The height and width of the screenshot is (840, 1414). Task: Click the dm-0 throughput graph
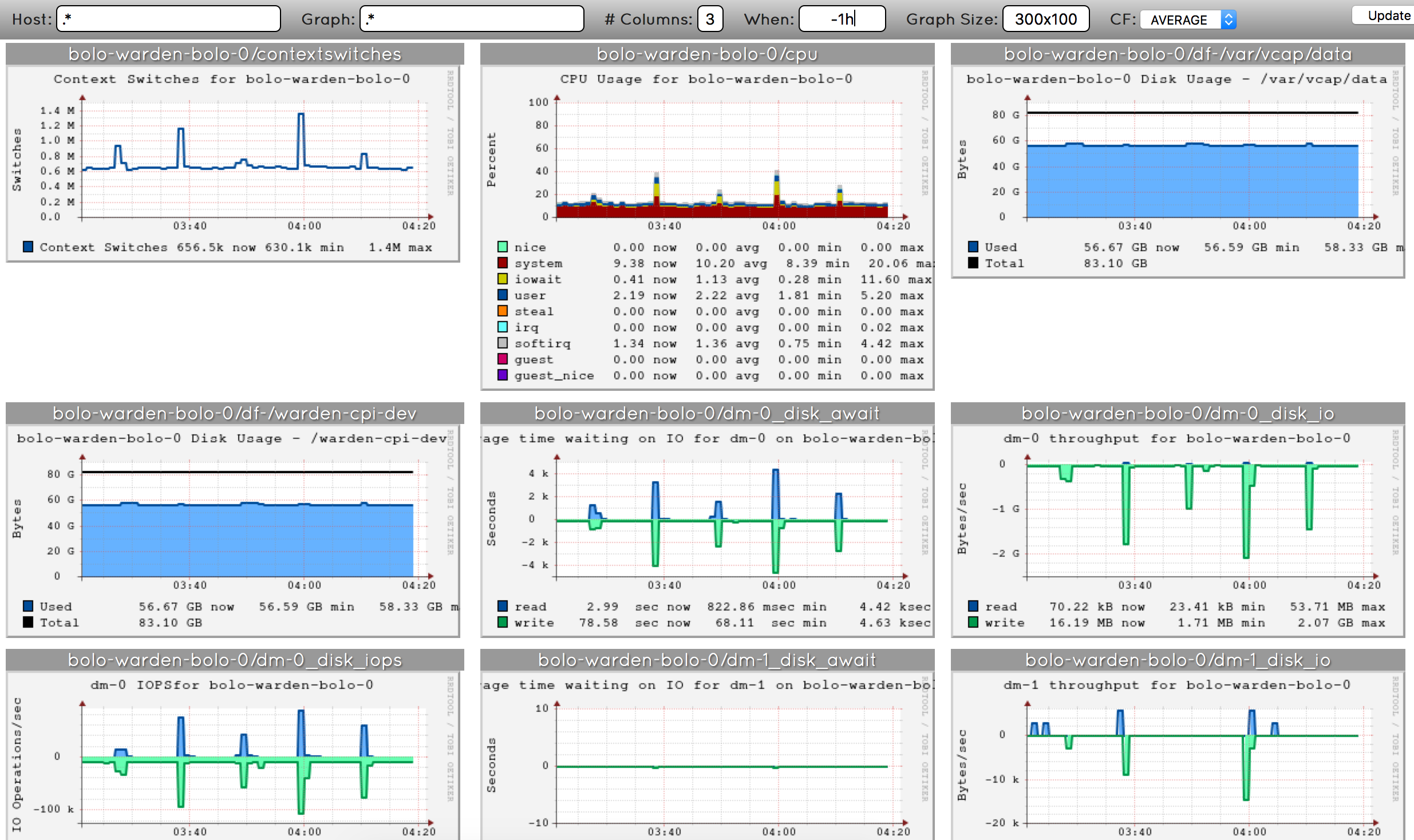click(1178, 530)
